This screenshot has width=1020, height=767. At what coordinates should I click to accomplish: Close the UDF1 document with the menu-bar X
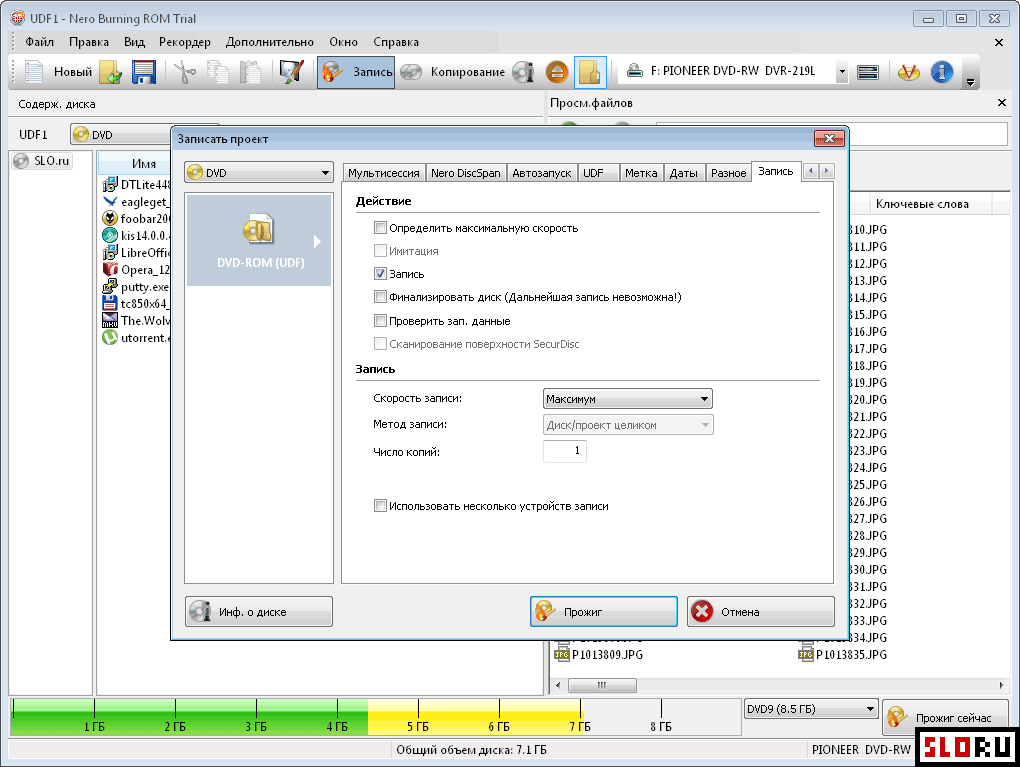click(999, 42)
